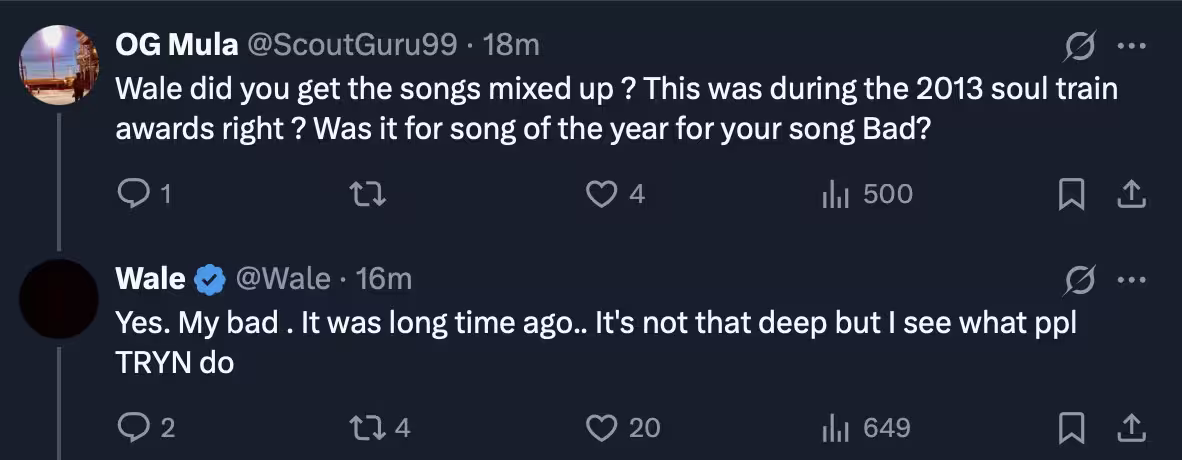Share OG Mula's tweet

1130,194
